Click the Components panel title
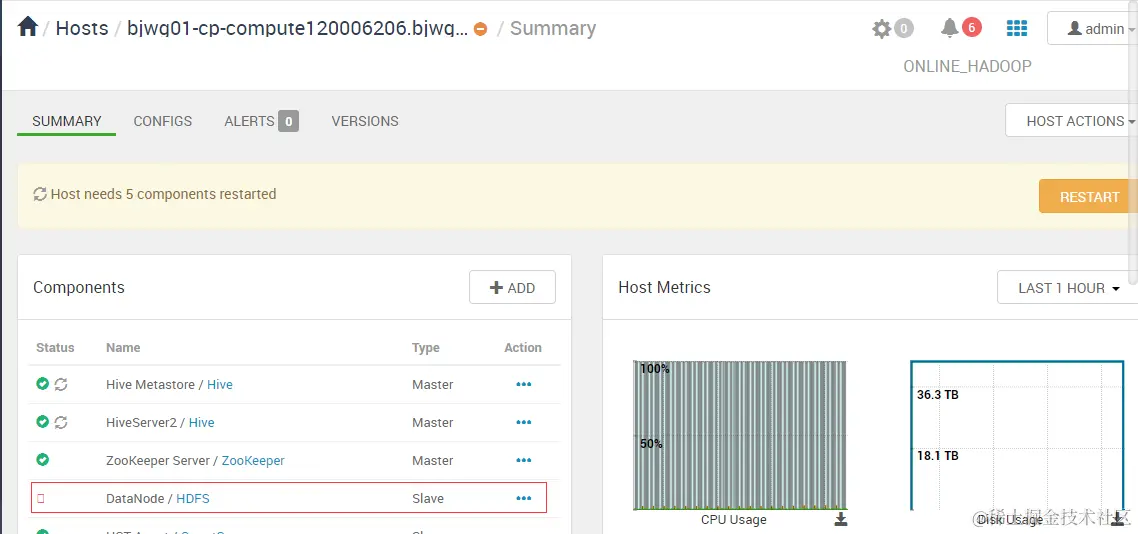 (79, 287)
